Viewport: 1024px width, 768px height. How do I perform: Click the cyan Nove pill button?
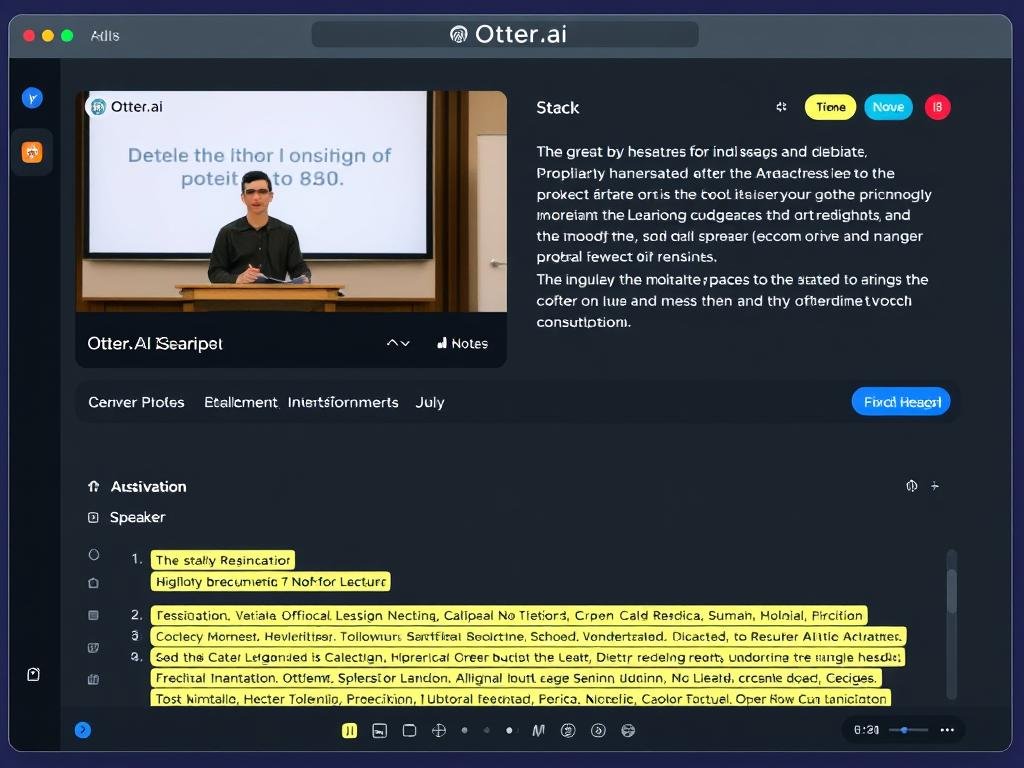[x=888, y=107]
